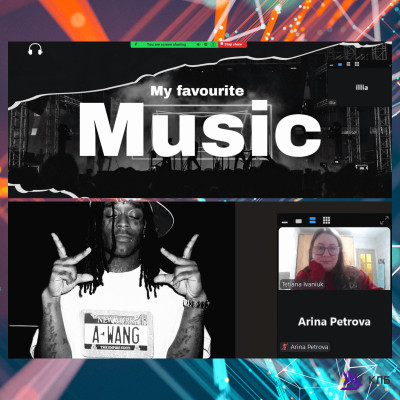The image size is (400, 400).
Task: Click the Tetiana Ivaniuk name label
Action: coord(302,284)
